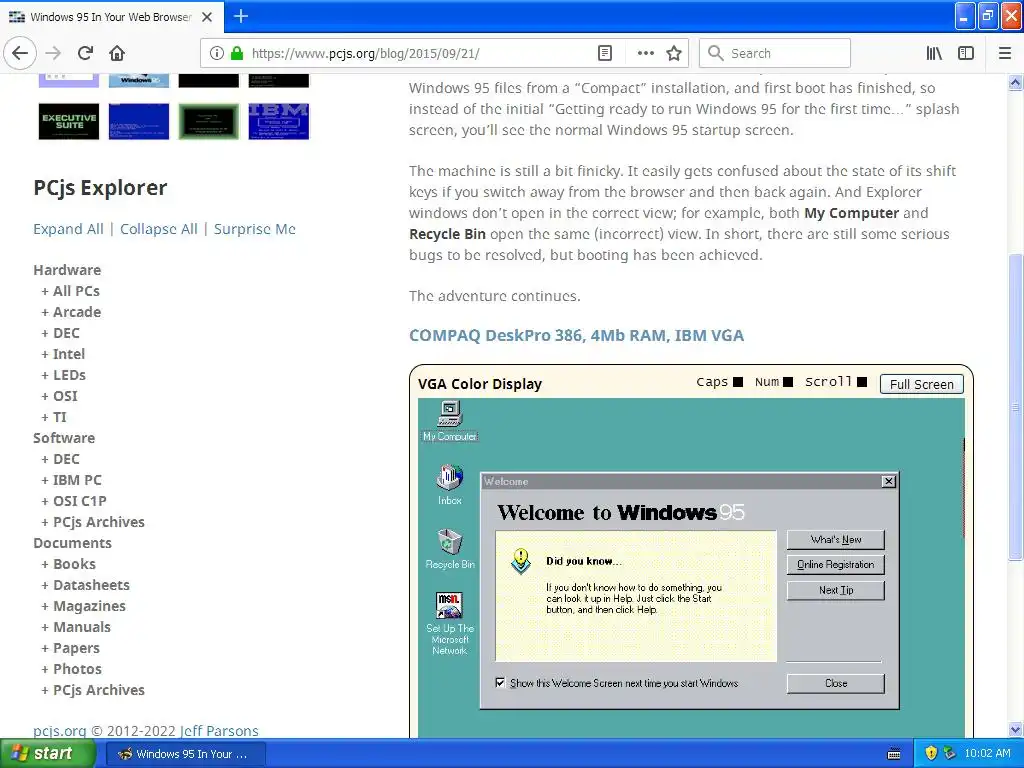Click the Full Screen button
The height and width of the screenshot is (768, 1024).
click(921, 384)
